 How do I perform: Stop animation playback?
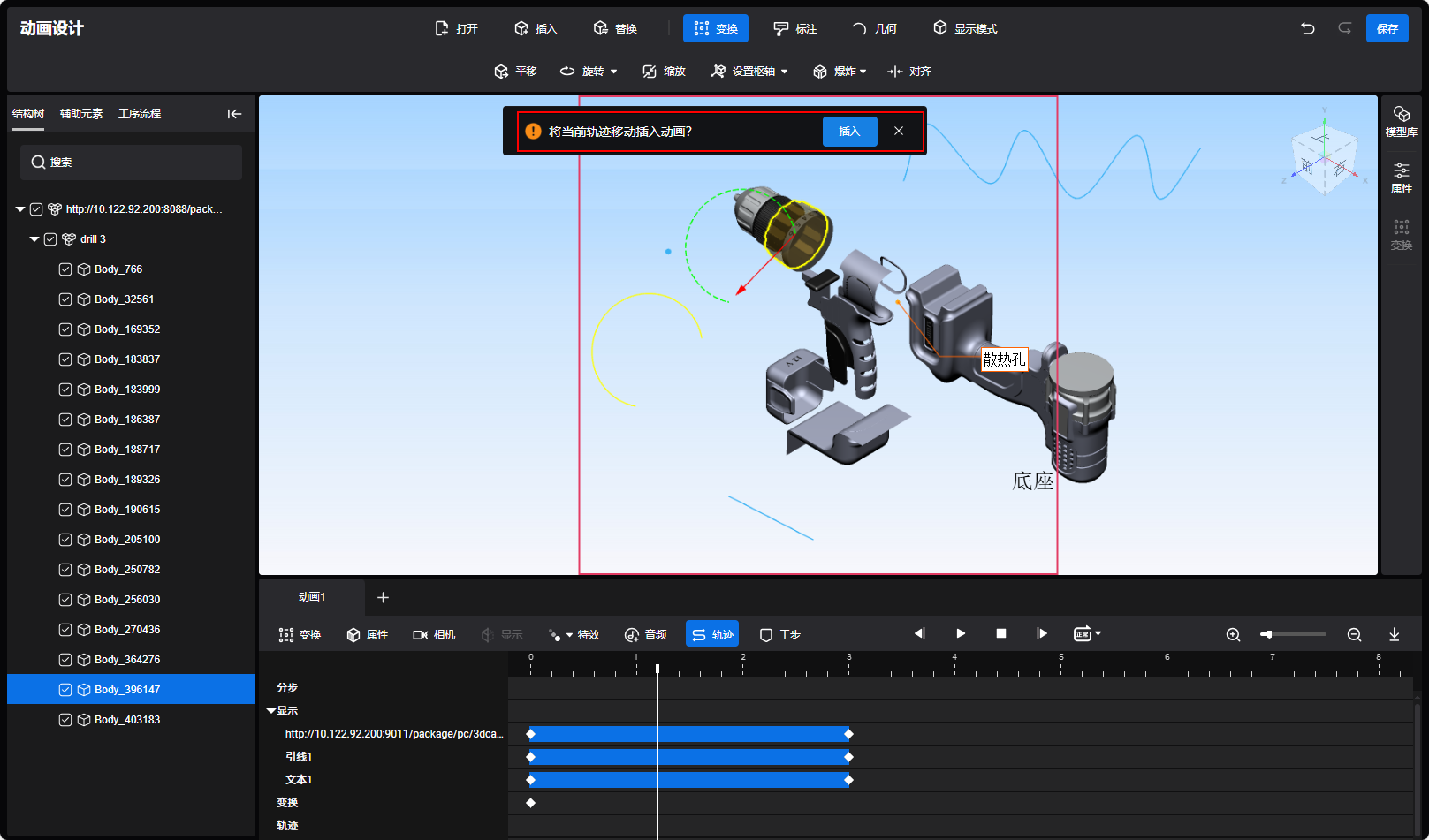click(x=1001, y=633)
